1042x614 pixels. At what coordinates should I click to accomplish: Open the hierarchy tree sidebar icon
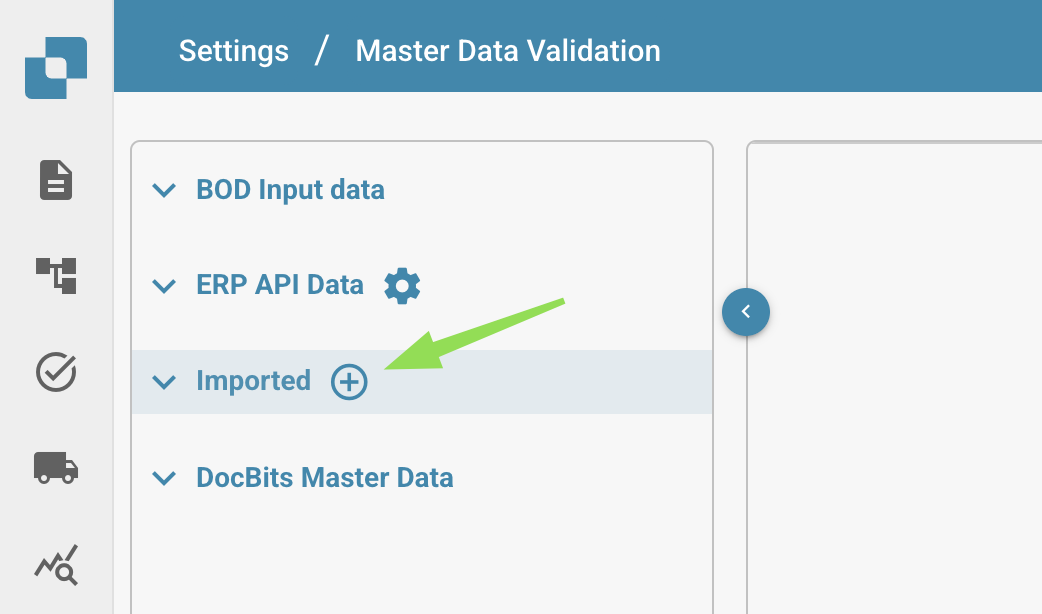click(x=56, y=275)
